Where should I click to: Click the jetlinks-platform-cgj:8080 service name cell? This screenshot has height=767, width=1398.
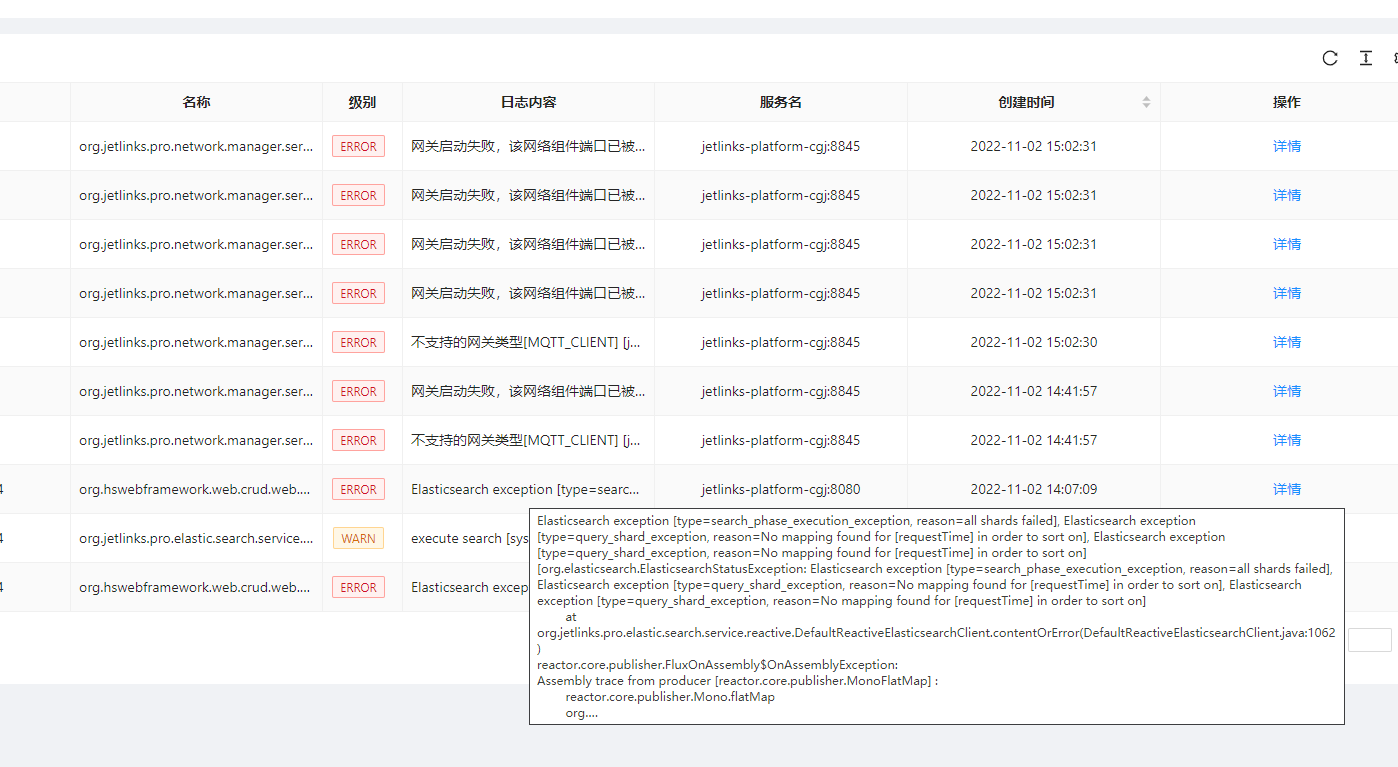[780, 489]
